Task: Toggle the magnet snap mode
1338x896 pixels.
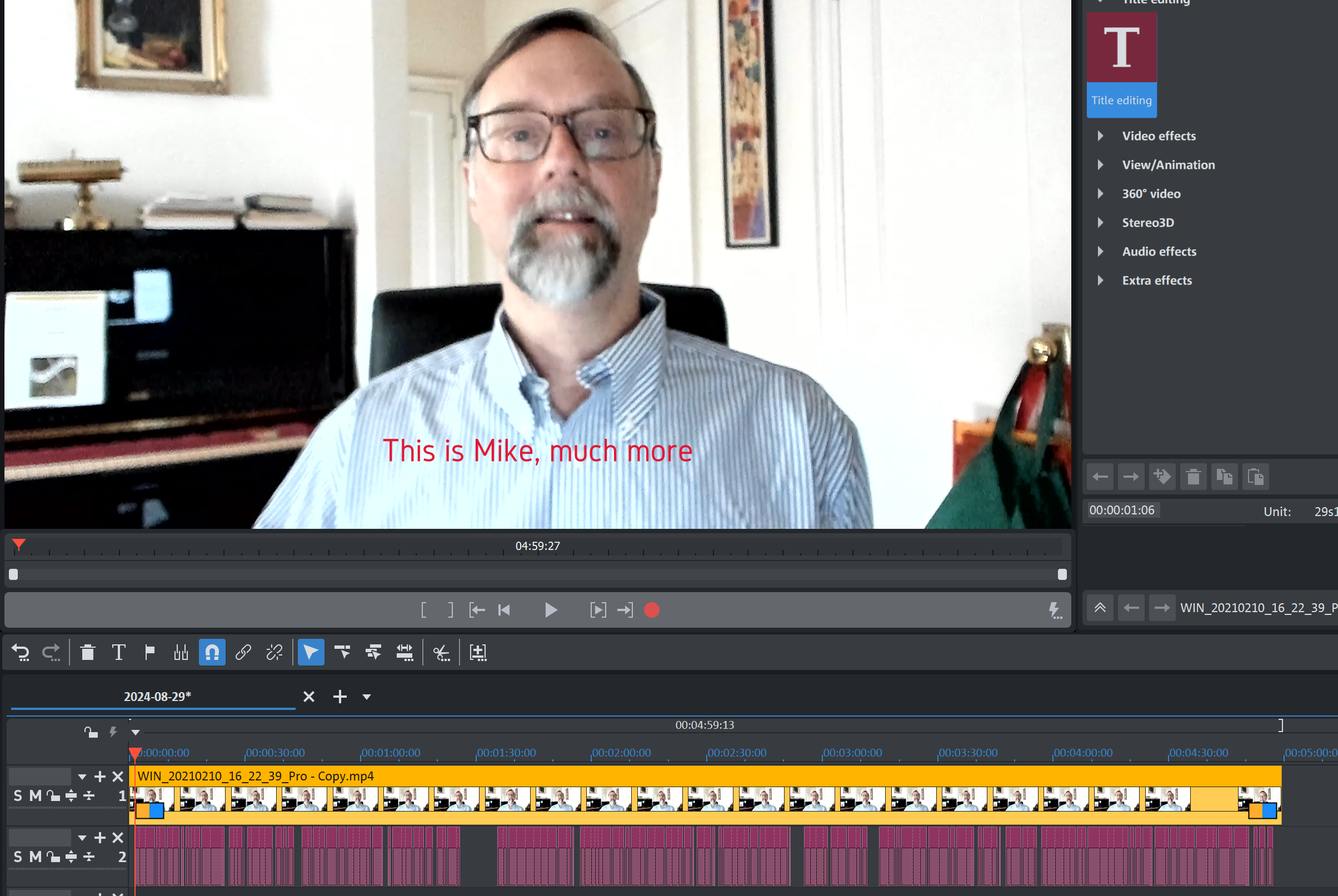Action: (x=212, y=652)
